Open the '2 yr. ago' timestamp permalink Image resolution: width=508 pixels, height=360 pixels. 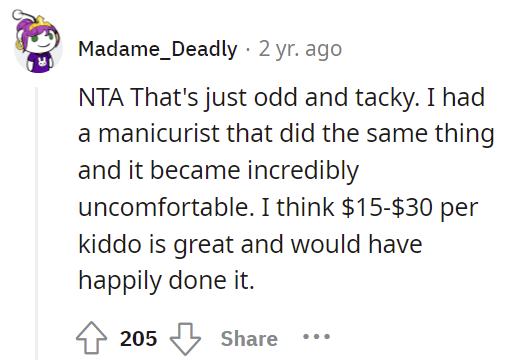pos(300,49)
